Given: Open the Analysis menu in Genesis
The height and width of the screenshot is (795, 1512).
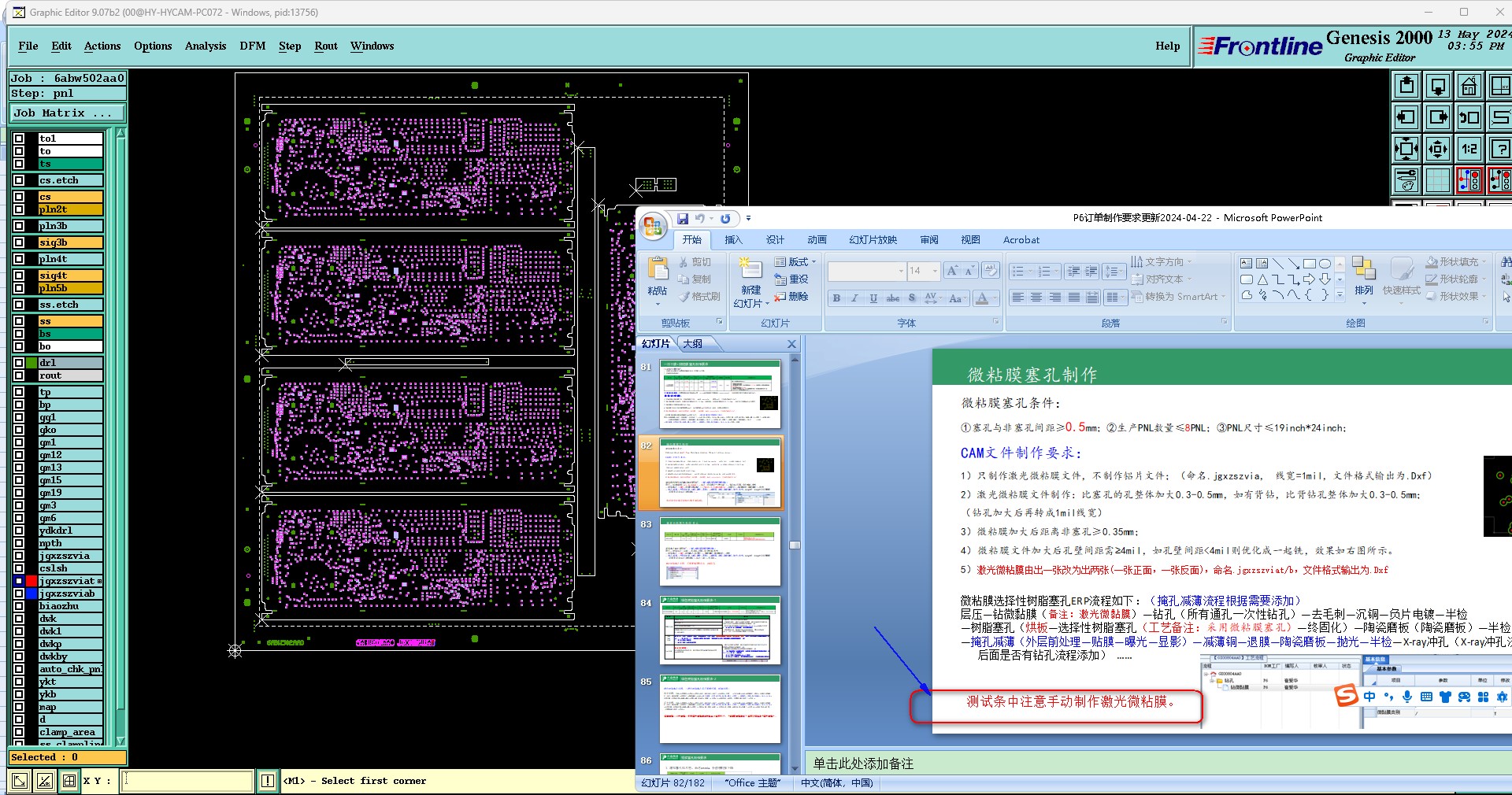Looking at the screenshot, I should 206,46.
